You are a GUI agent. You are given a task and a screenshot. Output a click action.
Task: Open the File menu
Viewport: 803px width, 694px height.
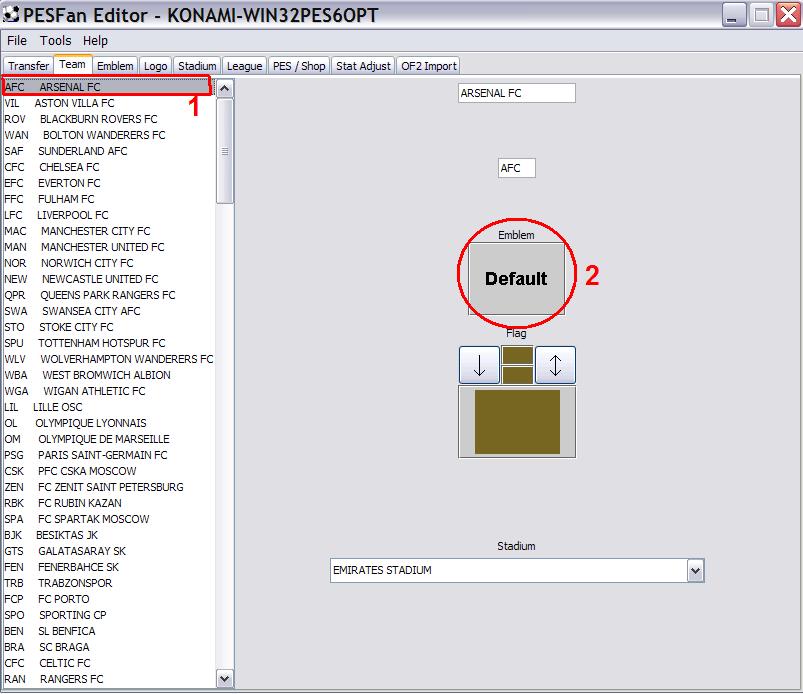tap(17, 40)
